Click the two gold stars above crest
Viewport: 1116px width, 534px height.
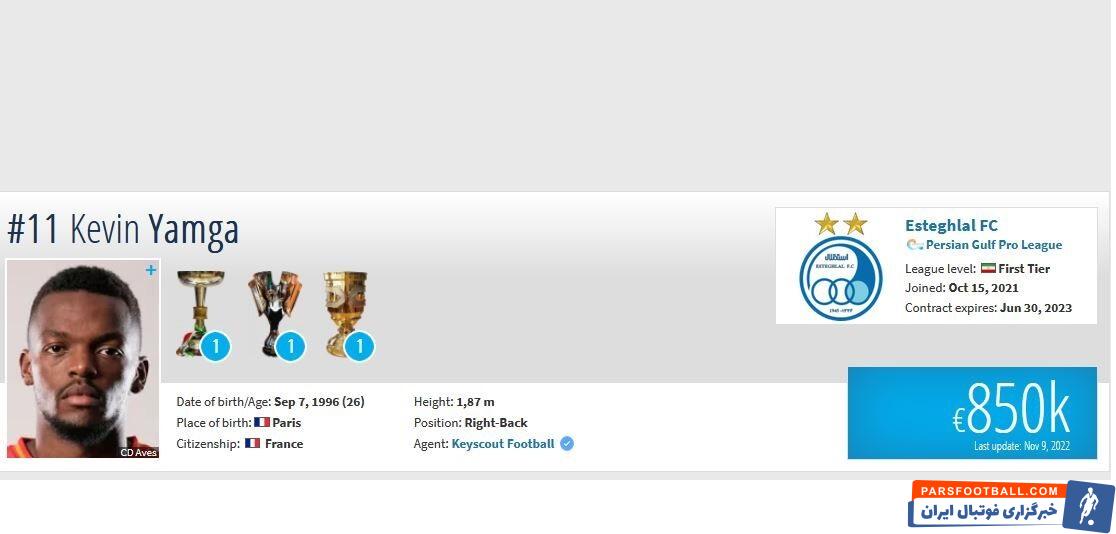point(841,224)
